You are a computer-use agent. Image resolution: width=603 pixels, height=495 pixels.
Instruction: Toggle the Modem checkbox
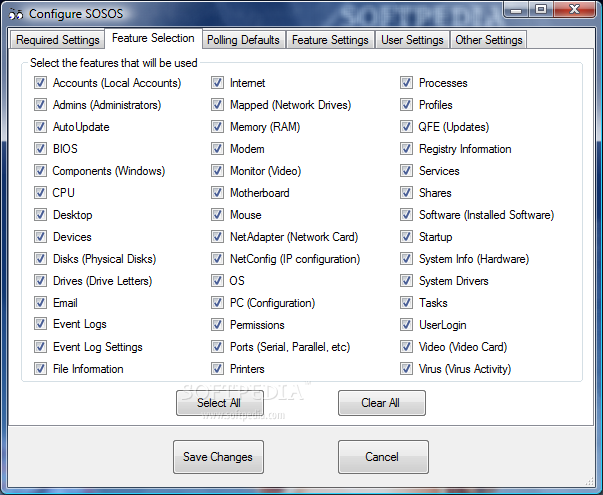point(217,148)
